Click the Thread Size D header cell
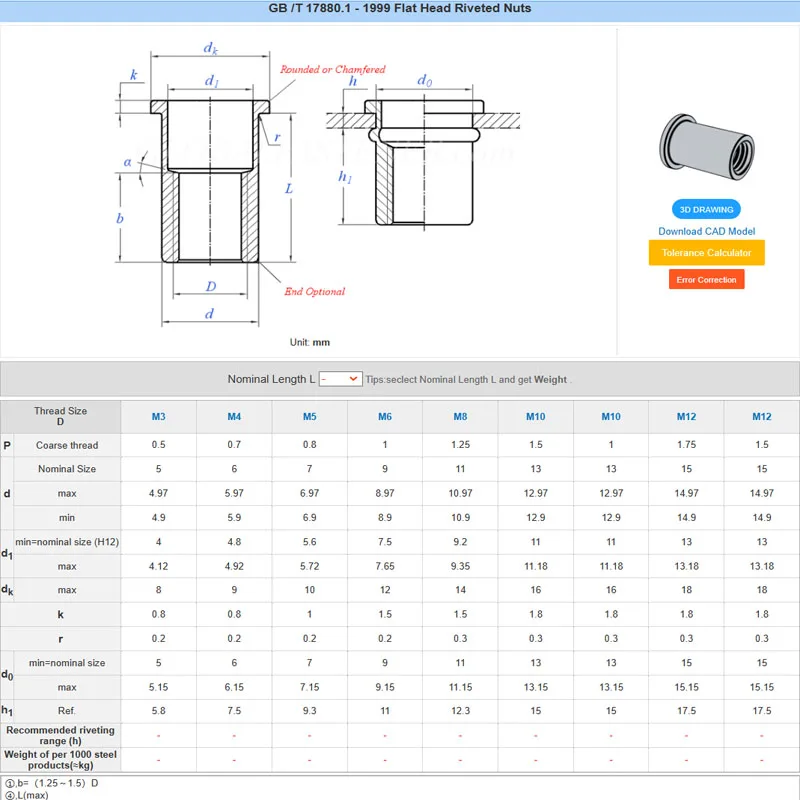800x800 pixels. click(x=61, y=416)
